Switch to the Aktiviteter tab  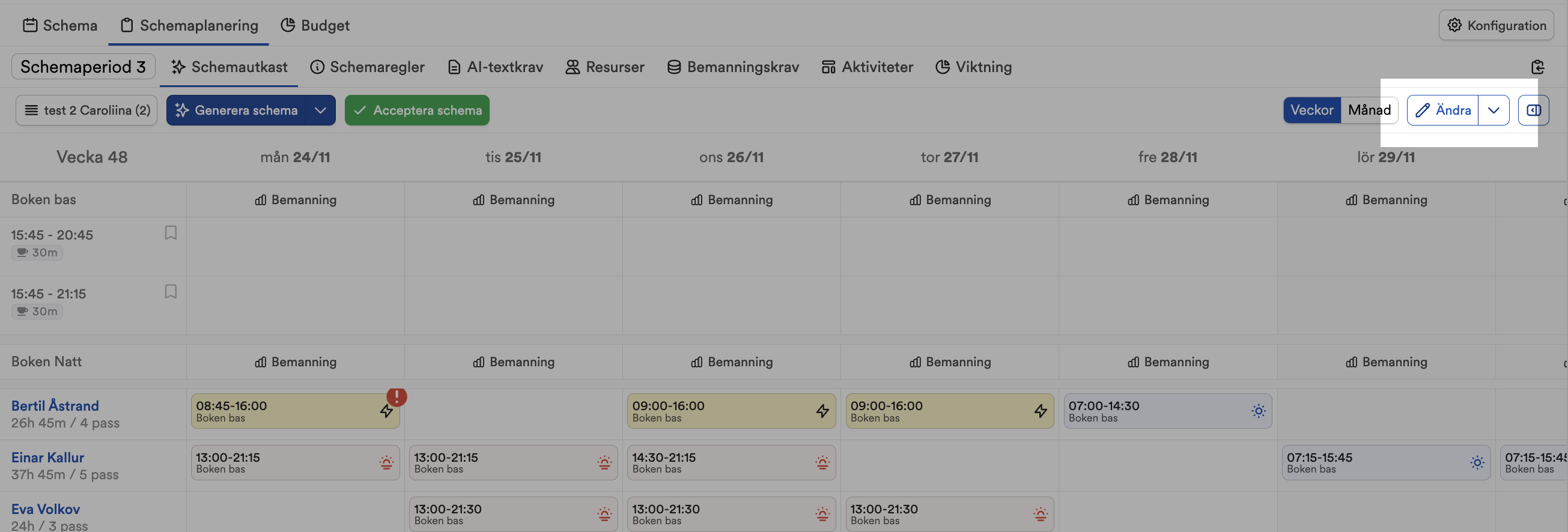pos(867,66)
